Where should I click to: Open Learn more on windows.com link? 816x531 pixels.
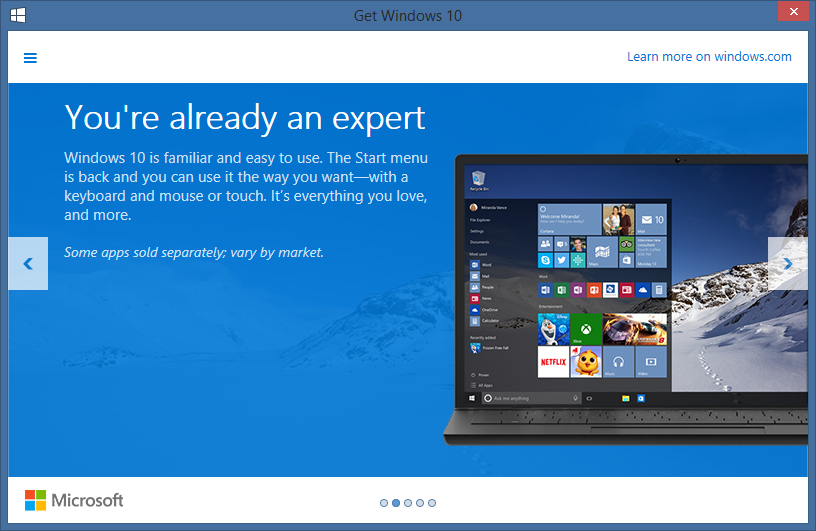pos(709,57)
